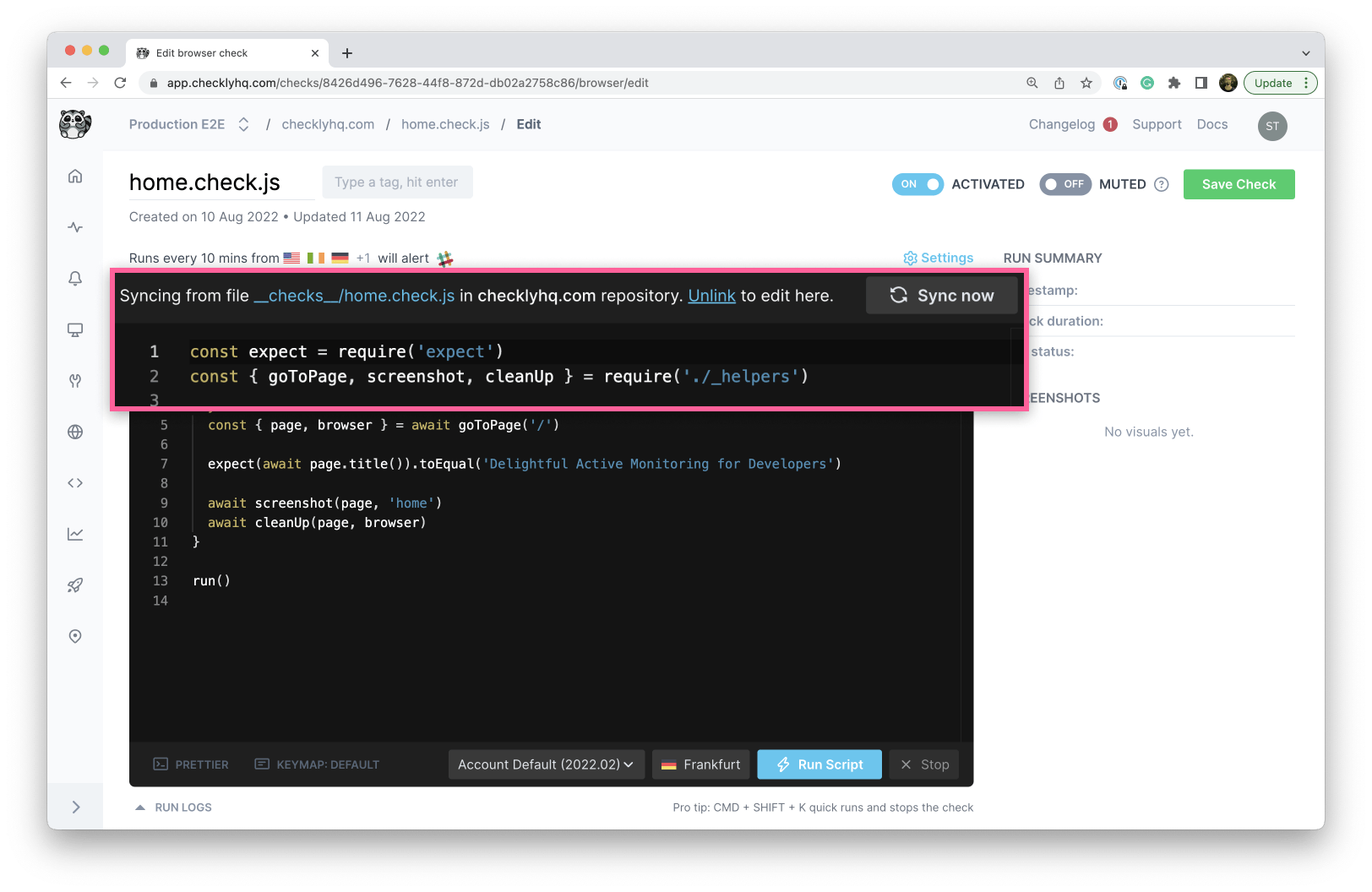Viewport: 1372px width, 892px height.
Task: Expand the RUN LOGS panel
Action: 174,808
